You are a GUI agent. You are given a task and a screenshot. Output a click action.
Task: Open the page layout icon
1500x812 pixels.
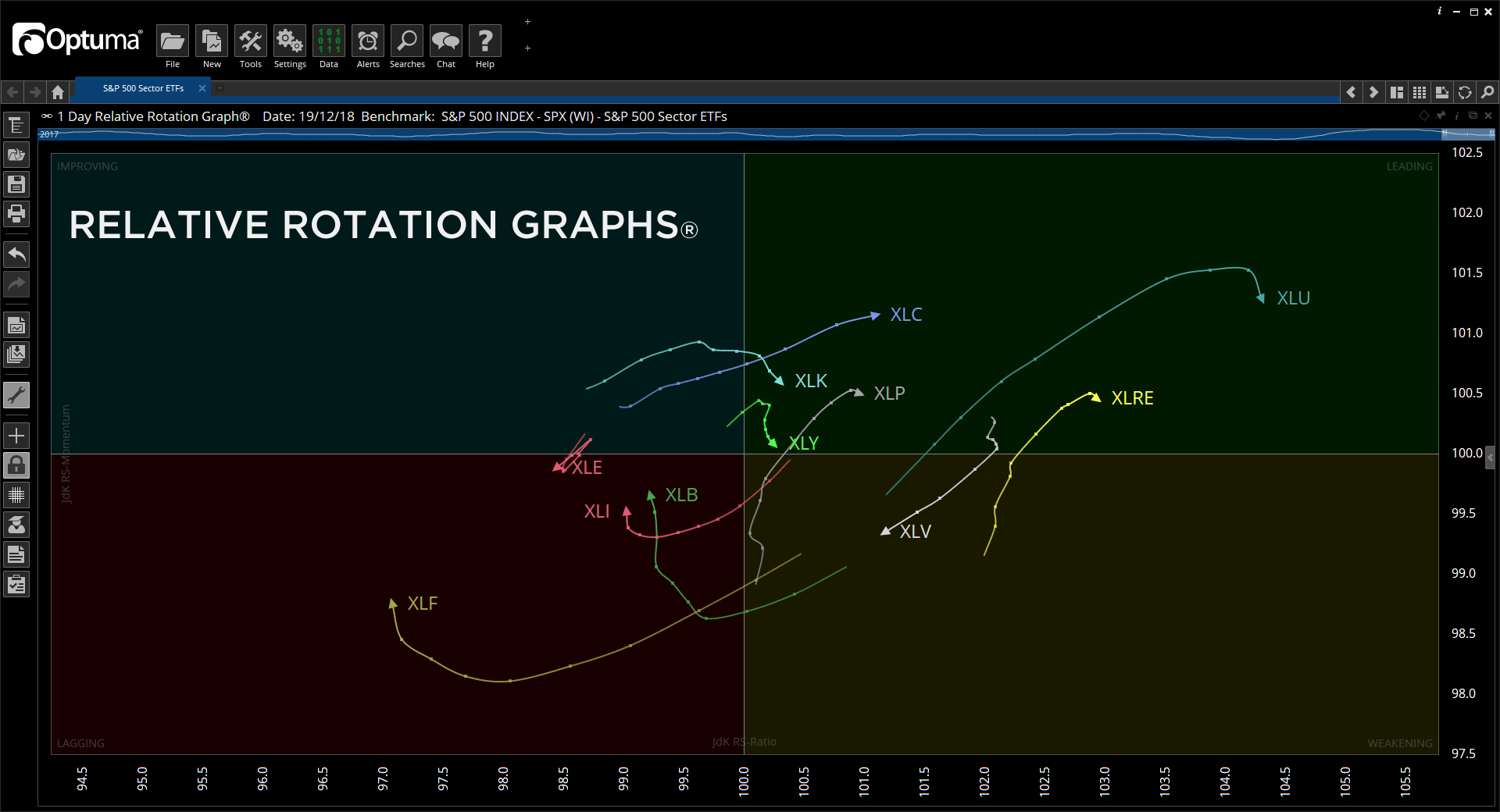[x=1397, y=92]
